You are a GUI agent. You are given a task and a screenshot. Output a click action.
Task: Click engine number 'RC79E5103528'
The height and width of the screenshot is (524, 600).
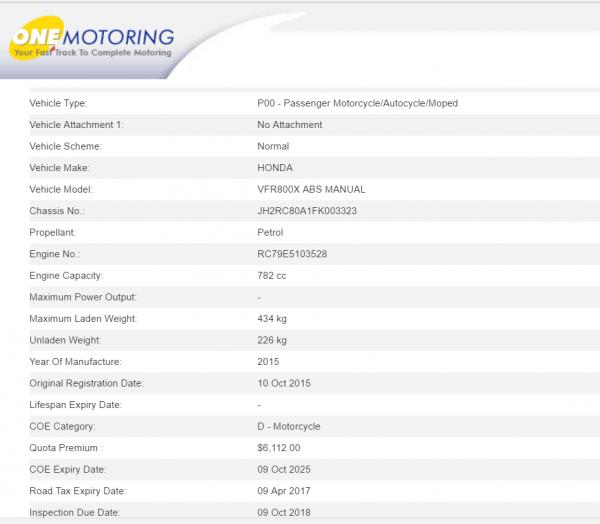coord(292,254)
